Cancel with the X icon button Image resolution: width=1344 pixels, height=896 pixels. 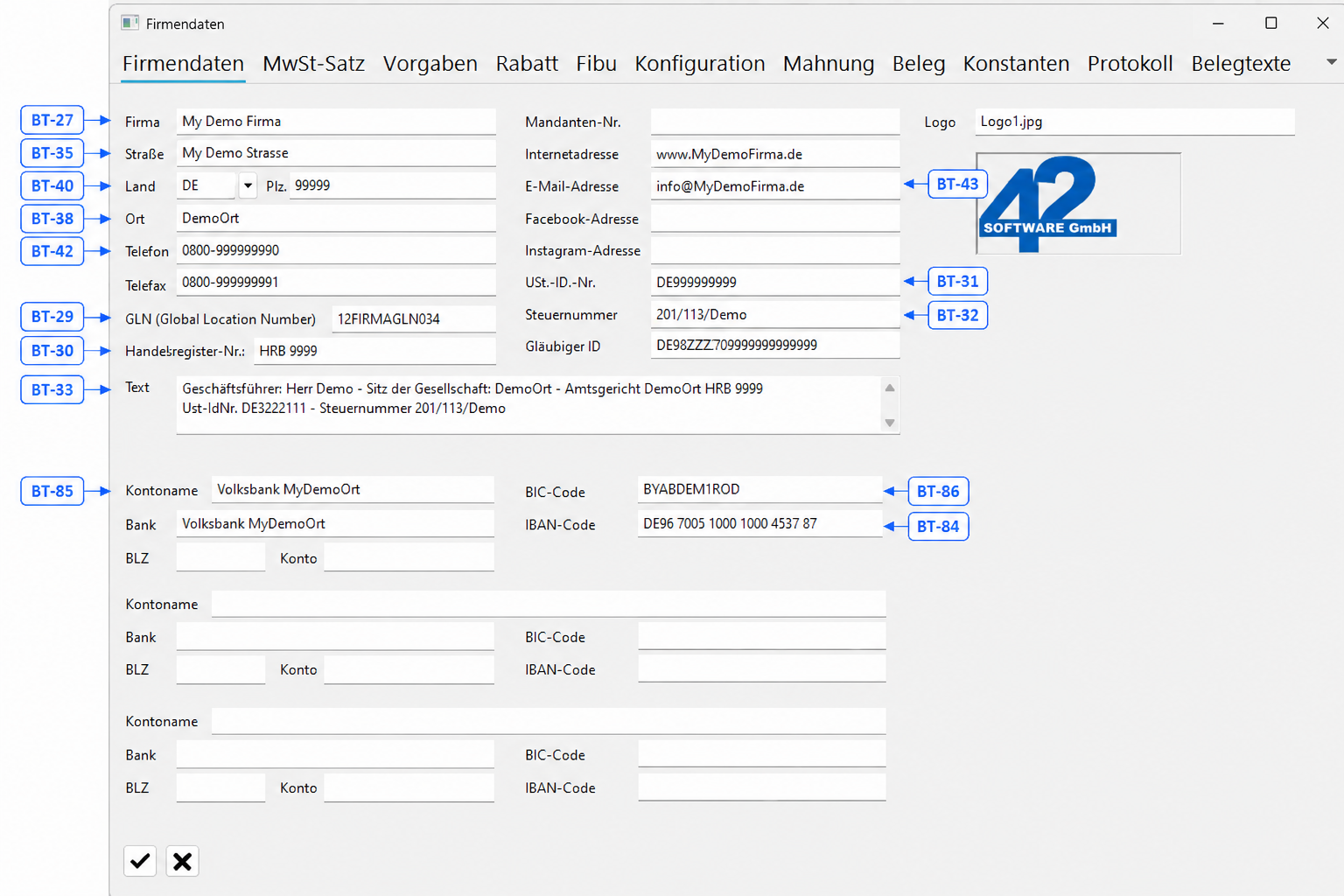click(182, 861)
